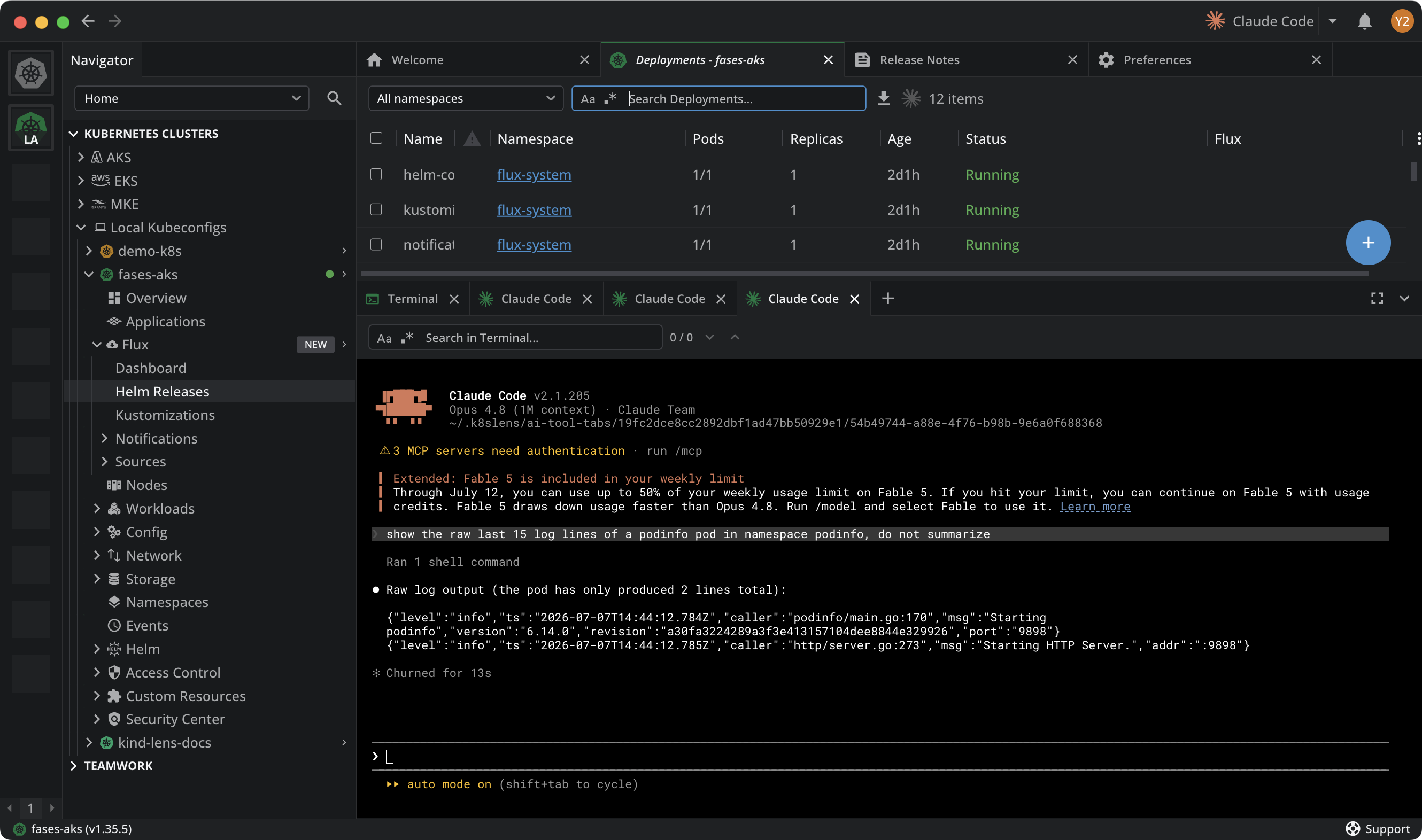Close the Release Notes tab
The width and height of the screenshot is (1422, 840).
[x=1072, y=59]
